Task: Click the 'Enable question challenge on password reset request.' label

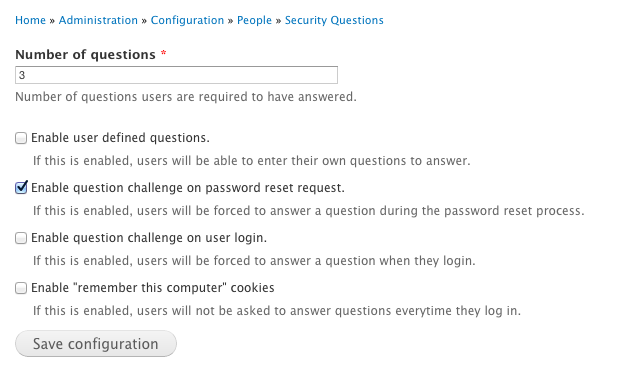Action: (188, 188)
